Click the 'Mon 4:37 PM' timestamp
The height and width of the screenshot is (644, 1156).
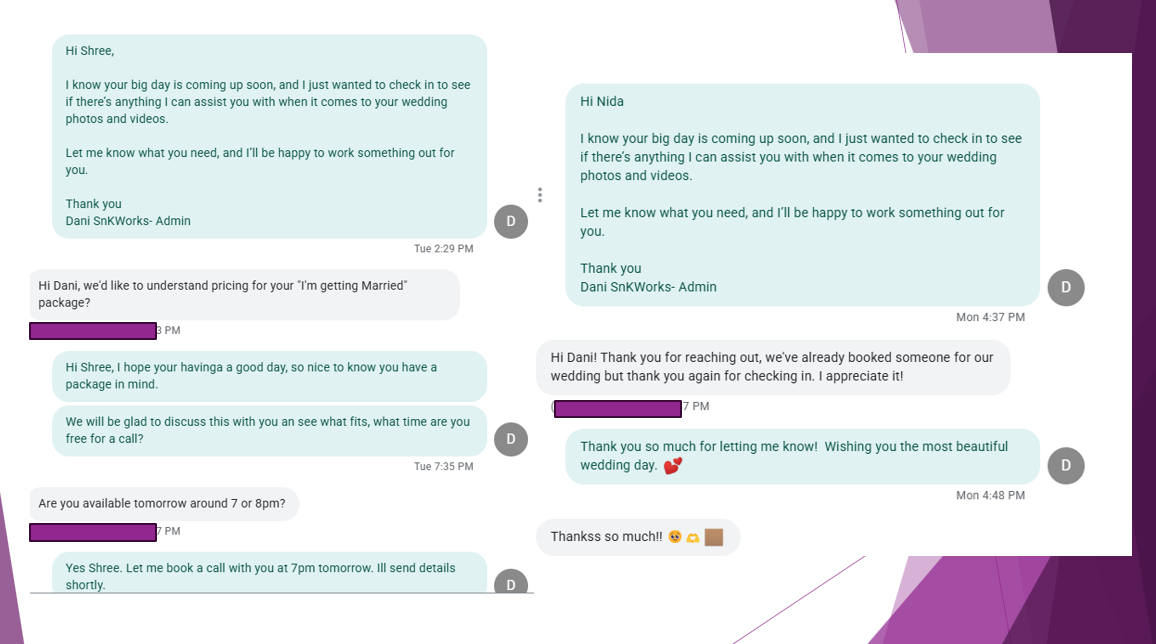click(x=990, y=317)
